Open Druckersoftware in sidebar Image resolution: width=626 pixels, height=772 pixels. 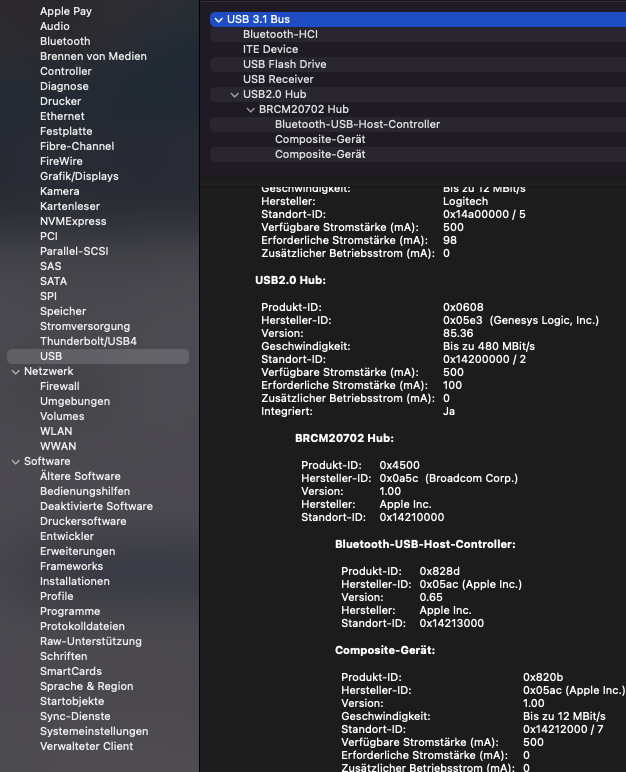[83, 522]
